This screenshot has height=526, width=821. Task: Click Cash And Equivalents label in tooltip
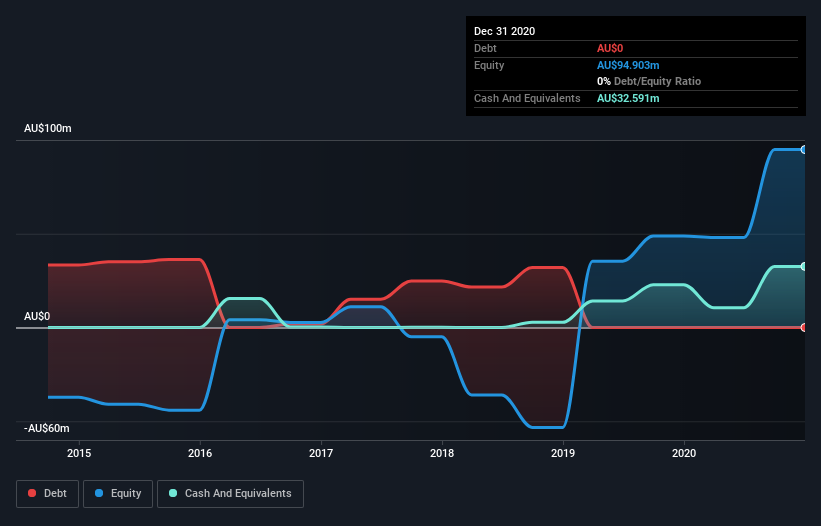[x=527, y=98]
